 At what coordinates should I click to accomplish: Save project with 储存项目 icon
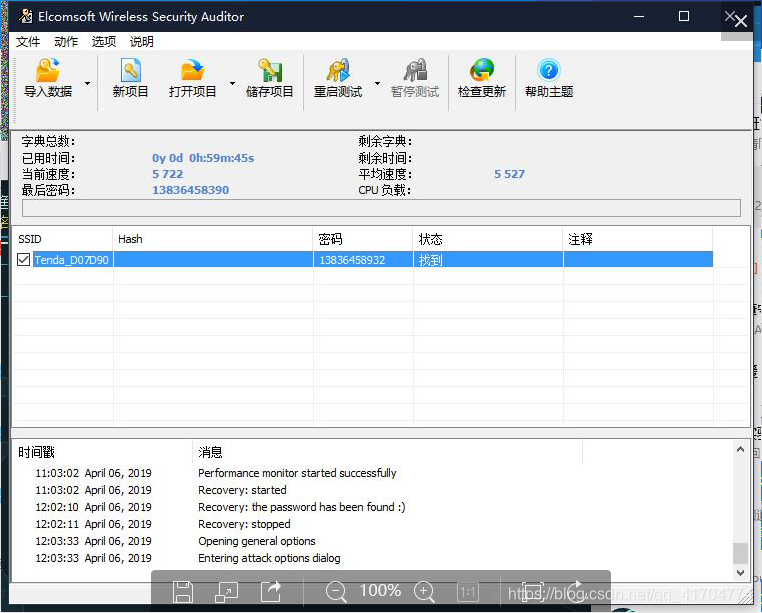pos(270,79)
